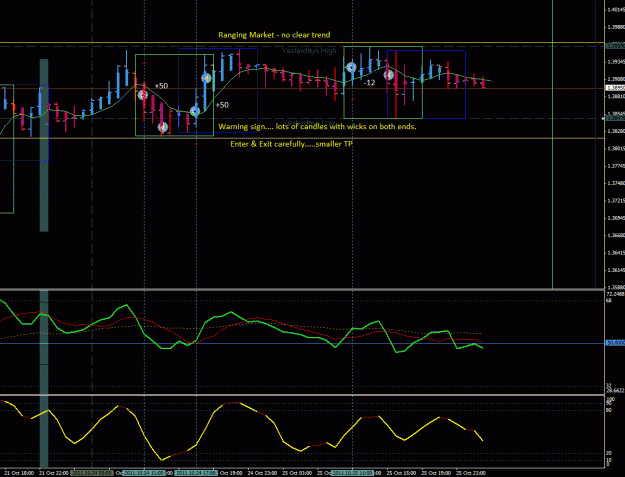The width and height of the screenshot is (625, 477).
Task: Click the highlighted 2011.10.25 11:00 time label
Action: pyautogui.click(x=353, y=473)
